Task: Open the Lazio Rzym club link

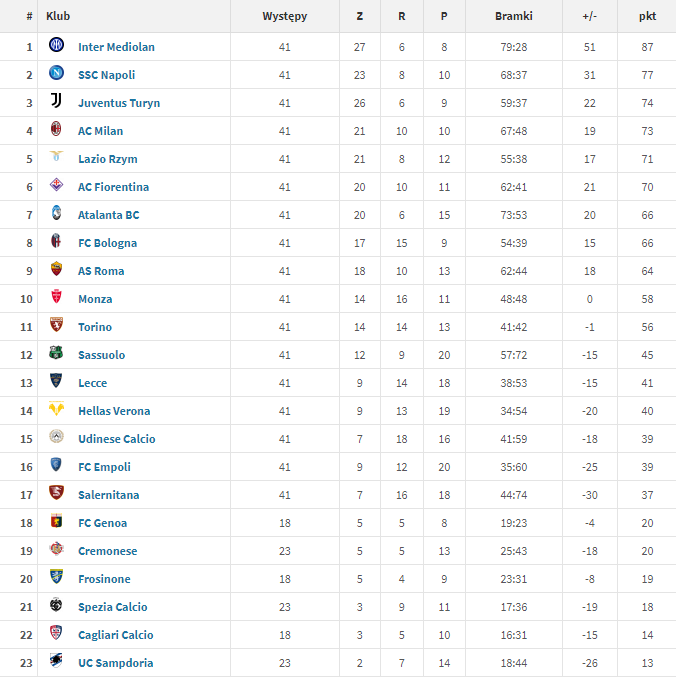Action: pos(108,159)
